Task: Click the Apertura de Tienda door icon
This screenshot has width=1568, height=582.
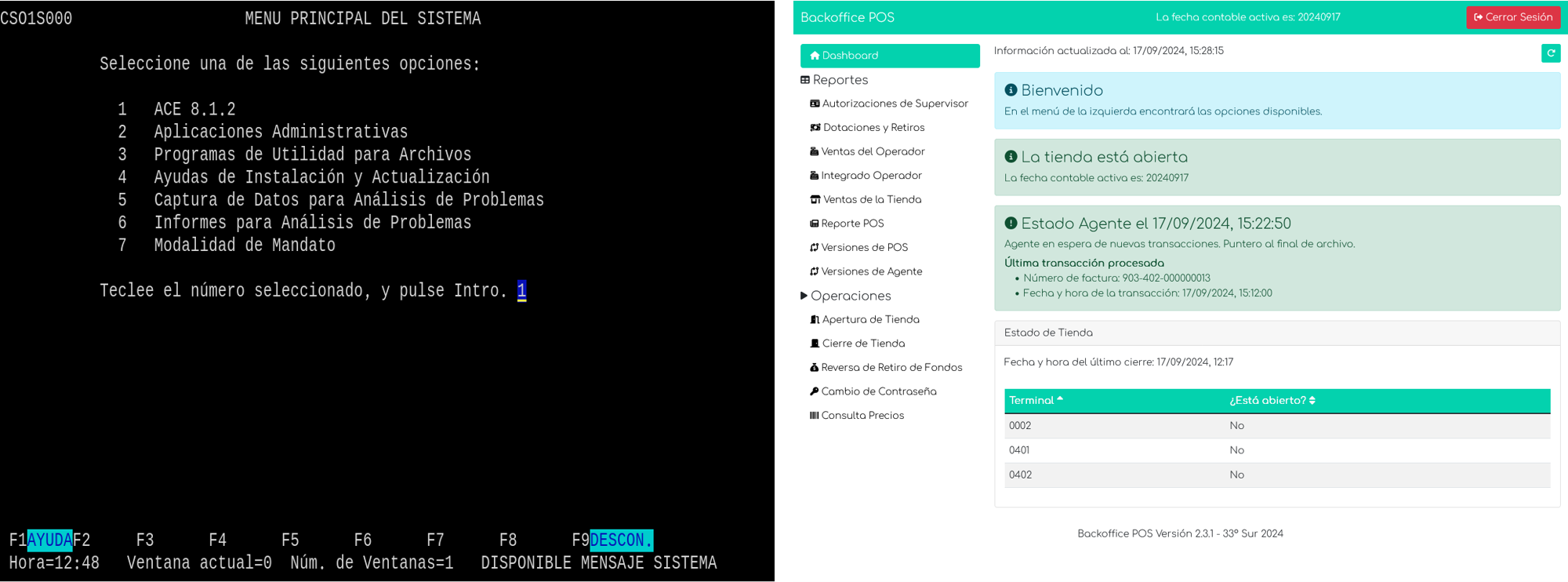Action: tap(815, 319)
